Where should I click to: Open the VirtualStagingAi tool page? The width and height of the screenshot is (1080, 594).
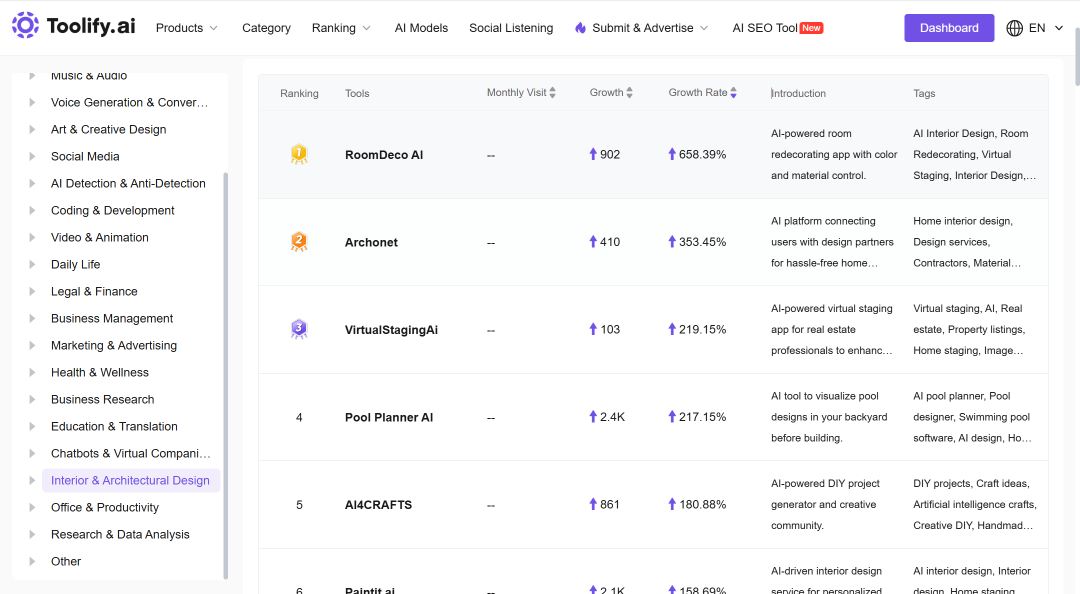tap(391, 330)
